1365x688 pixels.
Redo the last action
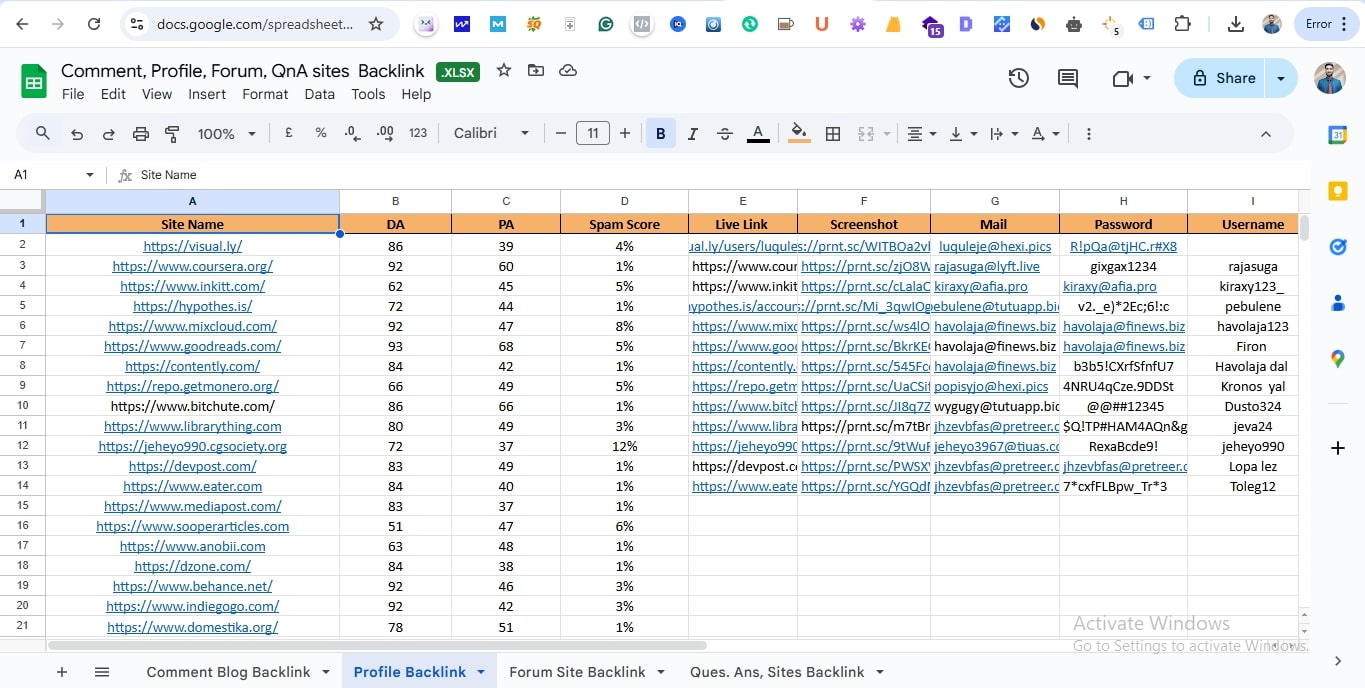pyautogui.click(x=109, y=134)
